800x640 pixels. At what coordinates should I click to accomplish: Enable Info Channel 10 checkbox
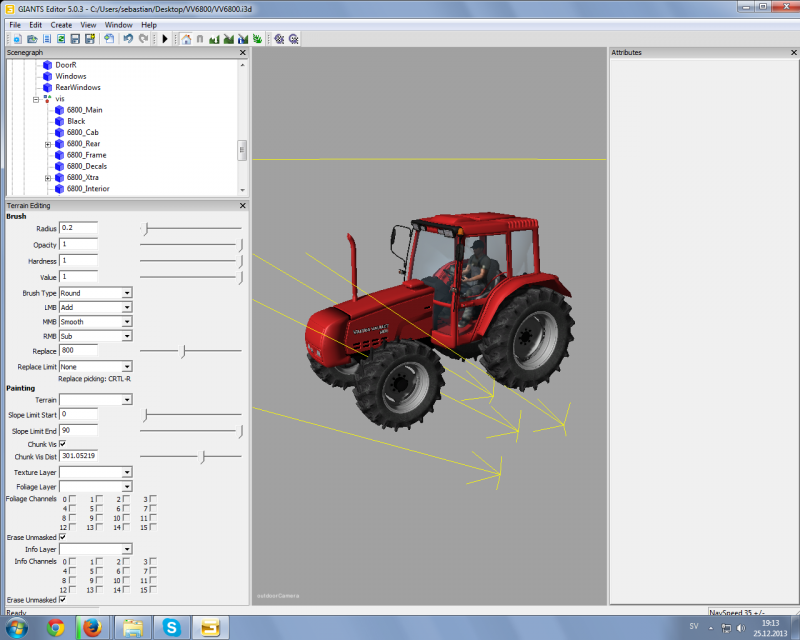click(126, 580)
